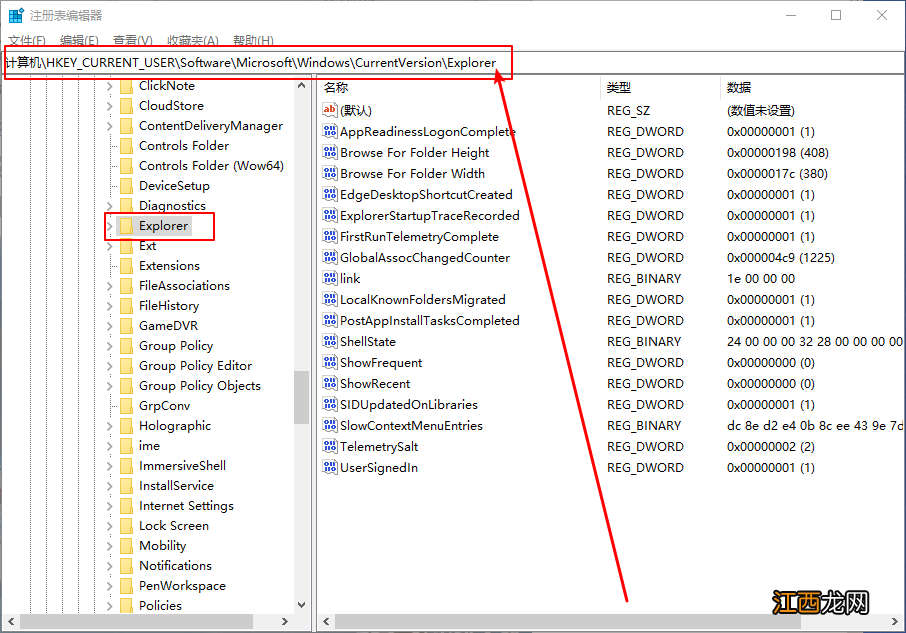Click the binary icon beside ShellState
The height and width of the screenshot is (633, 906).
pos(330,342)
